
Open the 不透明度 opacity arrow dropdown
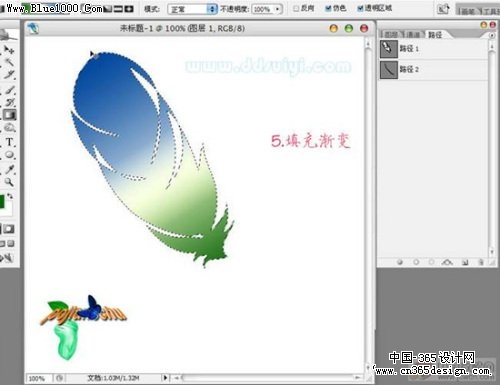(x=278, y=9)
